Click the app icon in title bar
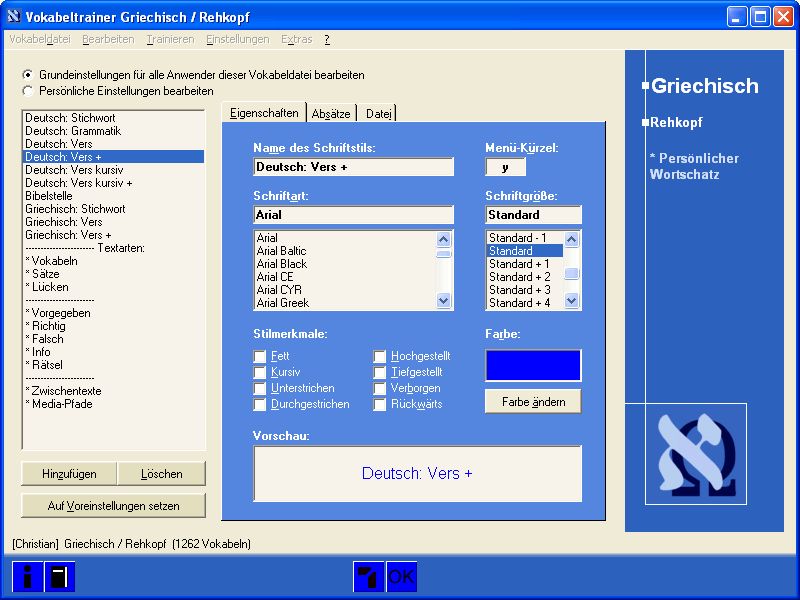 (x=14, y=17)
